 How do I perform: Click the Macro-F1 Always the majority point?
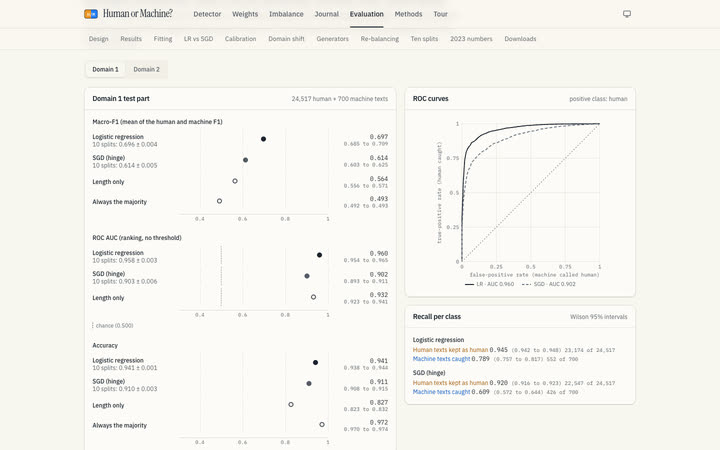point(219,201)
